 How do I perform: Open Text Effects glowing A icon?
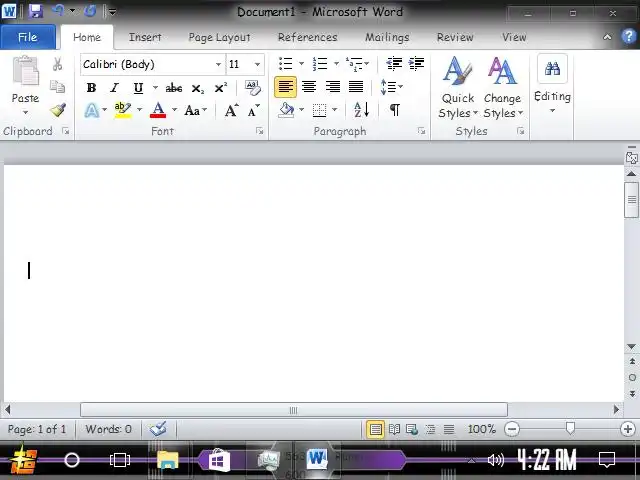click(92, 111)
